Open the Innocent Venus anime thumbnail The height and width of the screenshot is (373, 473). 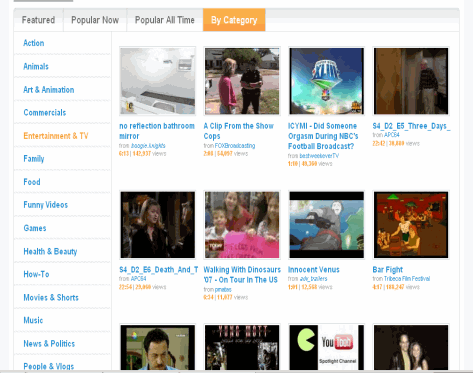click(326, 225)
